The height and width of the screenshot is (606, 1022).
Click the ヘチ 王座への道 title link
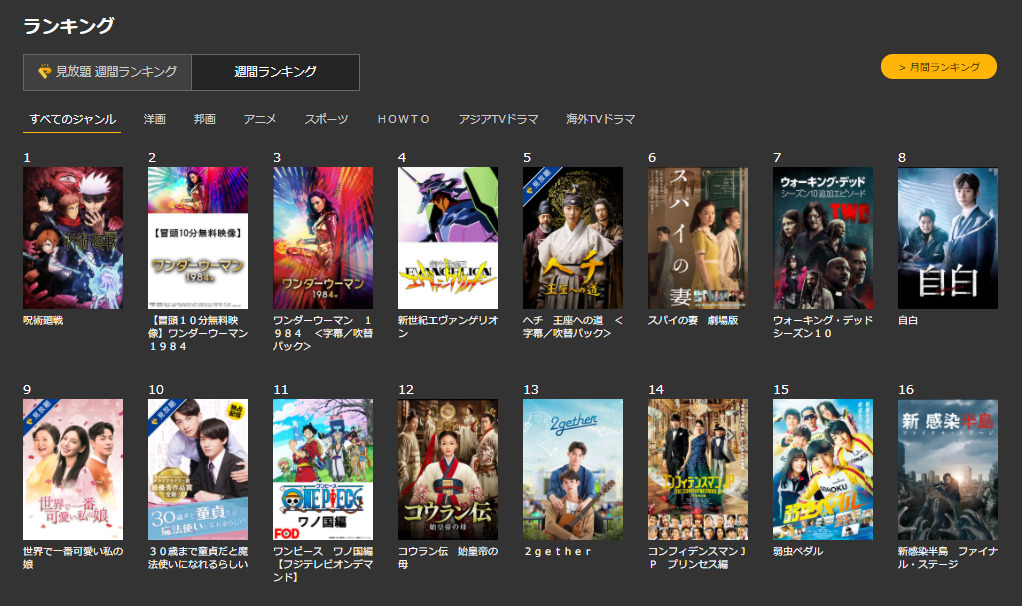[x=573, y=326]
